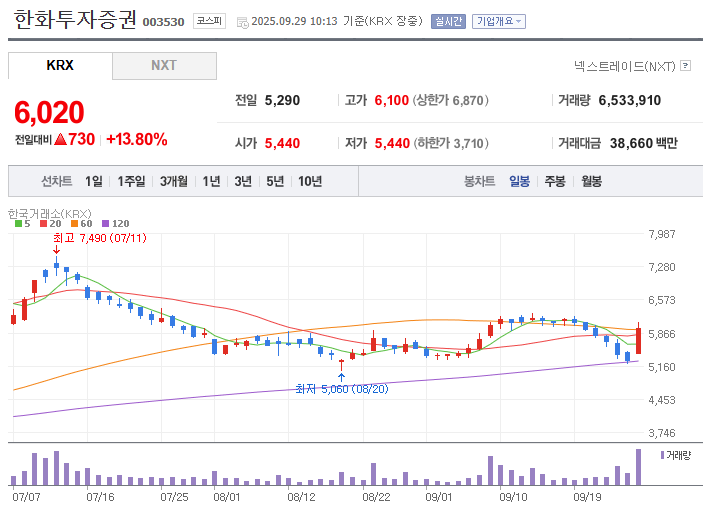The image size is (703, 512).
Task: Switch to the KRX tab
Action: tap(60, 65)
